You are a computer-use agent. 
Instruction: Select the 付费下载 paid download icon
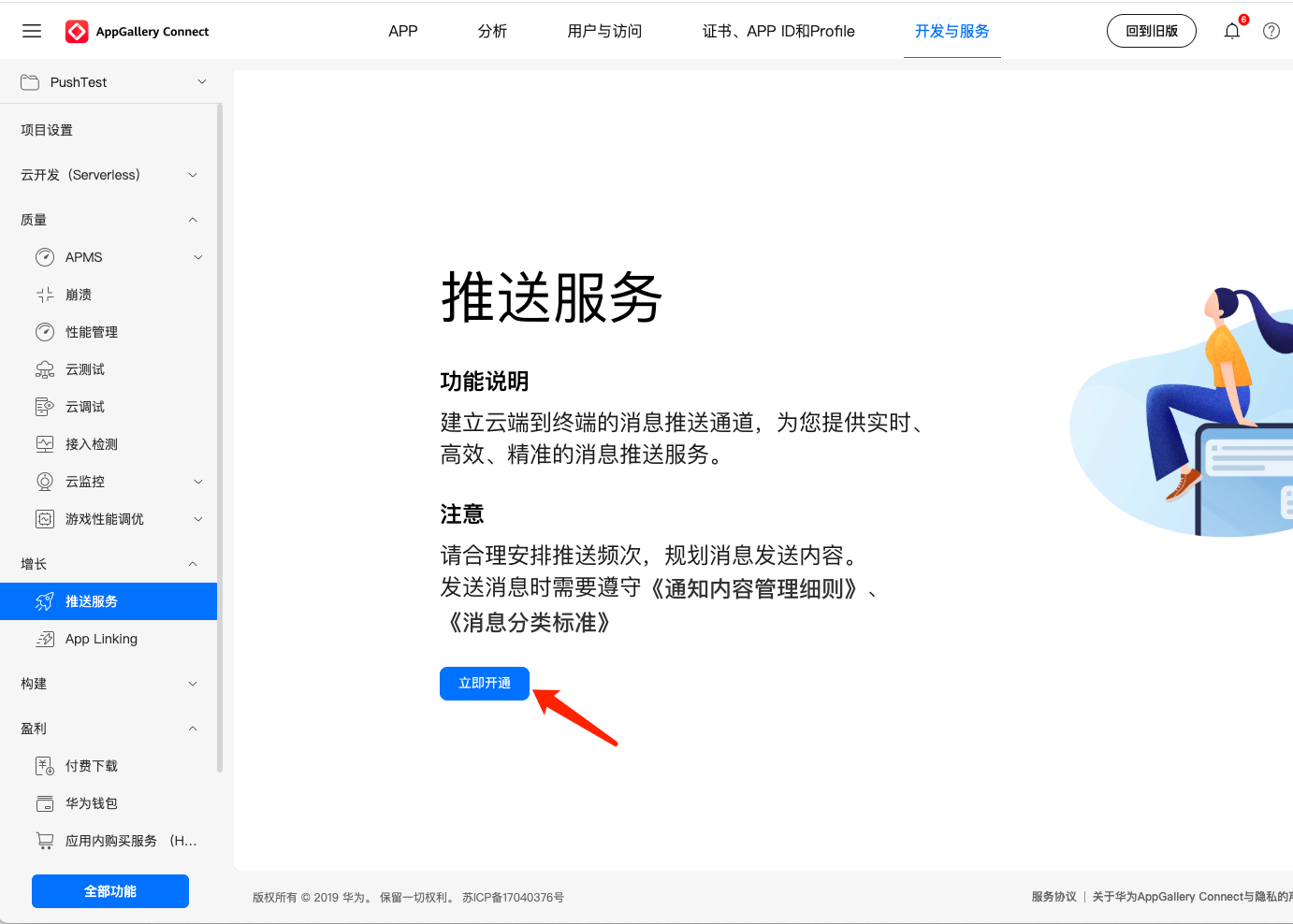(x=45, y=766)
